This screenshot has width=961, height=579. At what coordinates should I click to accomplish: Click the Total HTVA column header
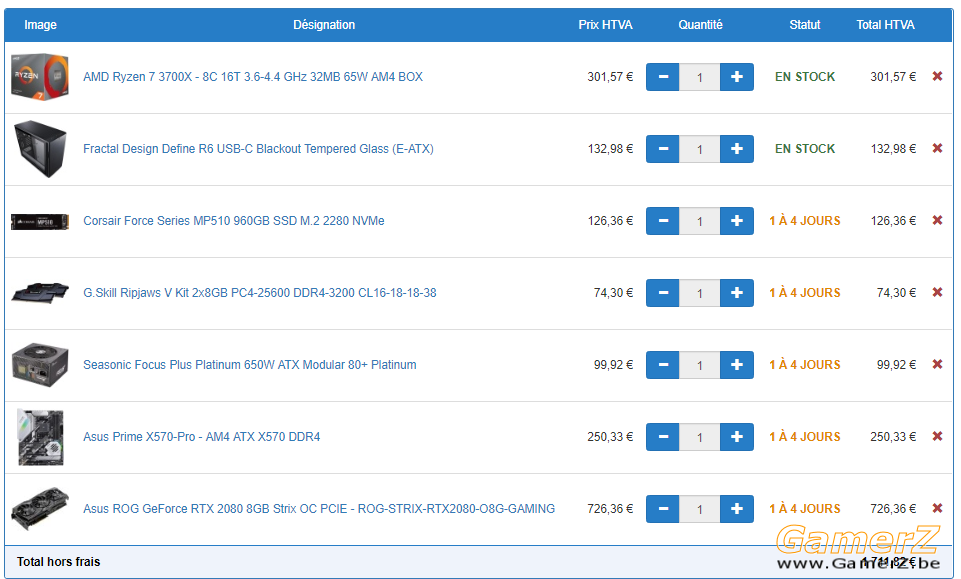[x=885, y=25]
